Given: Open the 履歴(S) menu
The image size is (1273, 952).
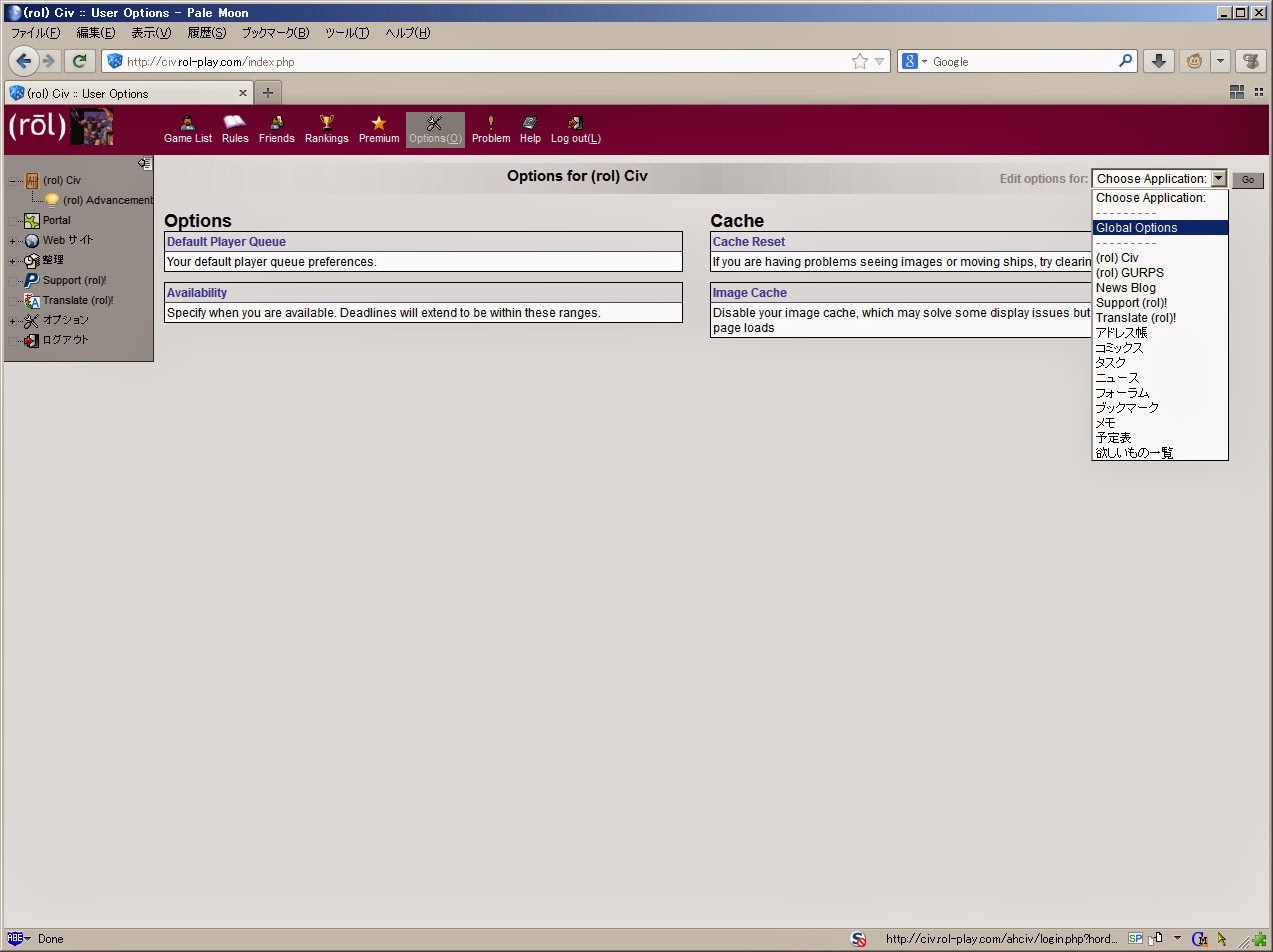Looking at the screenshot, I should click(x=207, y=33).
